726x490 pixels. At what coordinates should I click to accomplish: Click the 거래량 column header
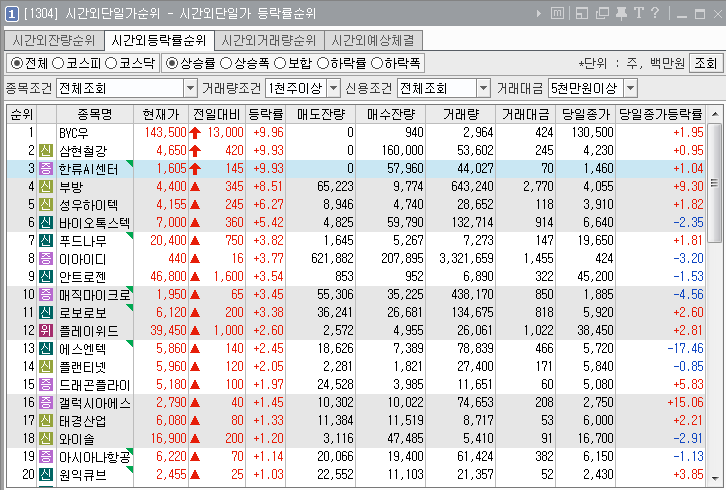click(461, 114)
